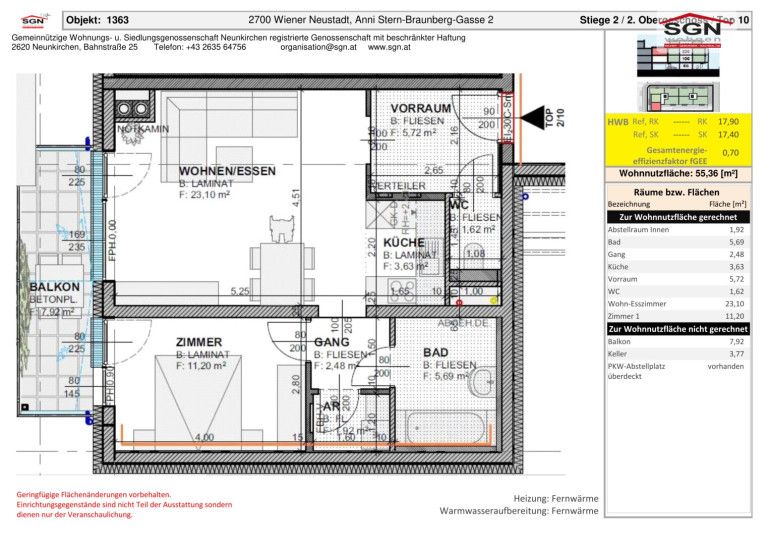Image resolution: width=770 pixels, height=545 pixels.
Task: Click the organisation@sgn.at email address
Action: [x=320, y=47]
